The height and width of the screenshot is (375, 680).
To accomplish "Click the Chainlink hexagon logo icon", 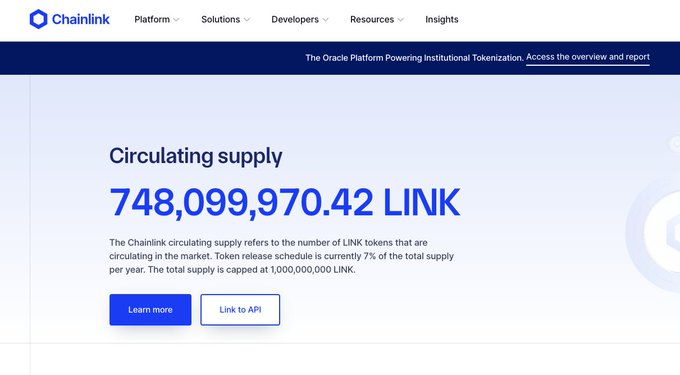I will pos(38,19).
